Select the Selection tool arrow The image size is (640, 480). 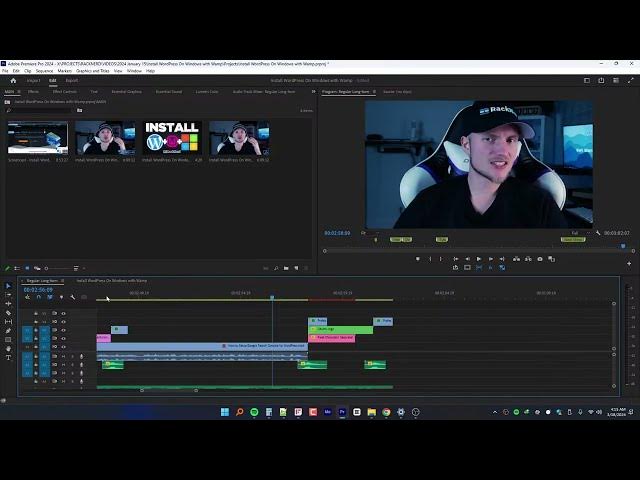tap(9, 286)
